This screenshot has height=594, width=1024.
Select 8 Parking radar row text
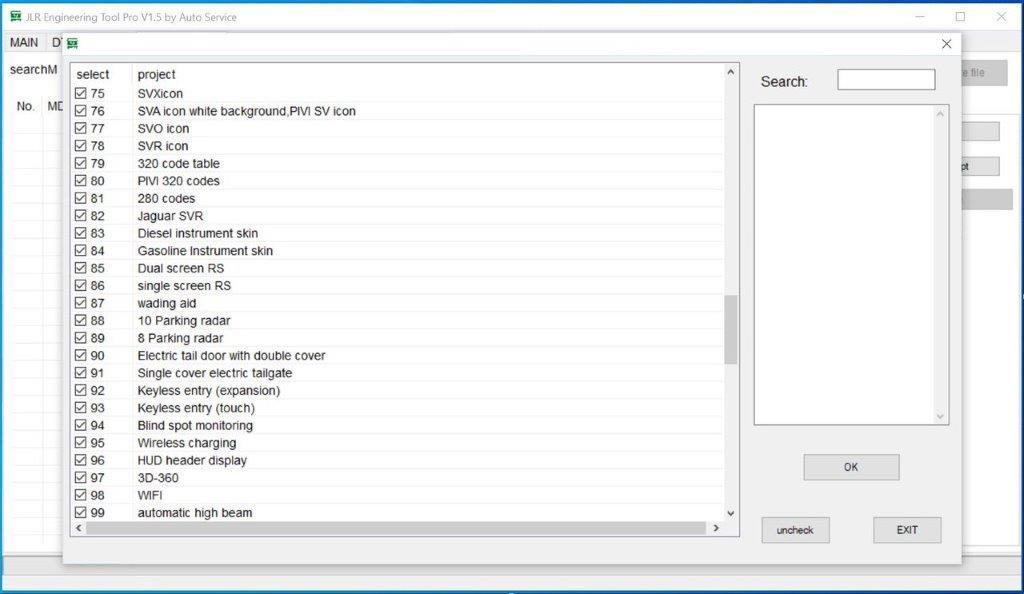pyautogui.click(x=180, y=338)
